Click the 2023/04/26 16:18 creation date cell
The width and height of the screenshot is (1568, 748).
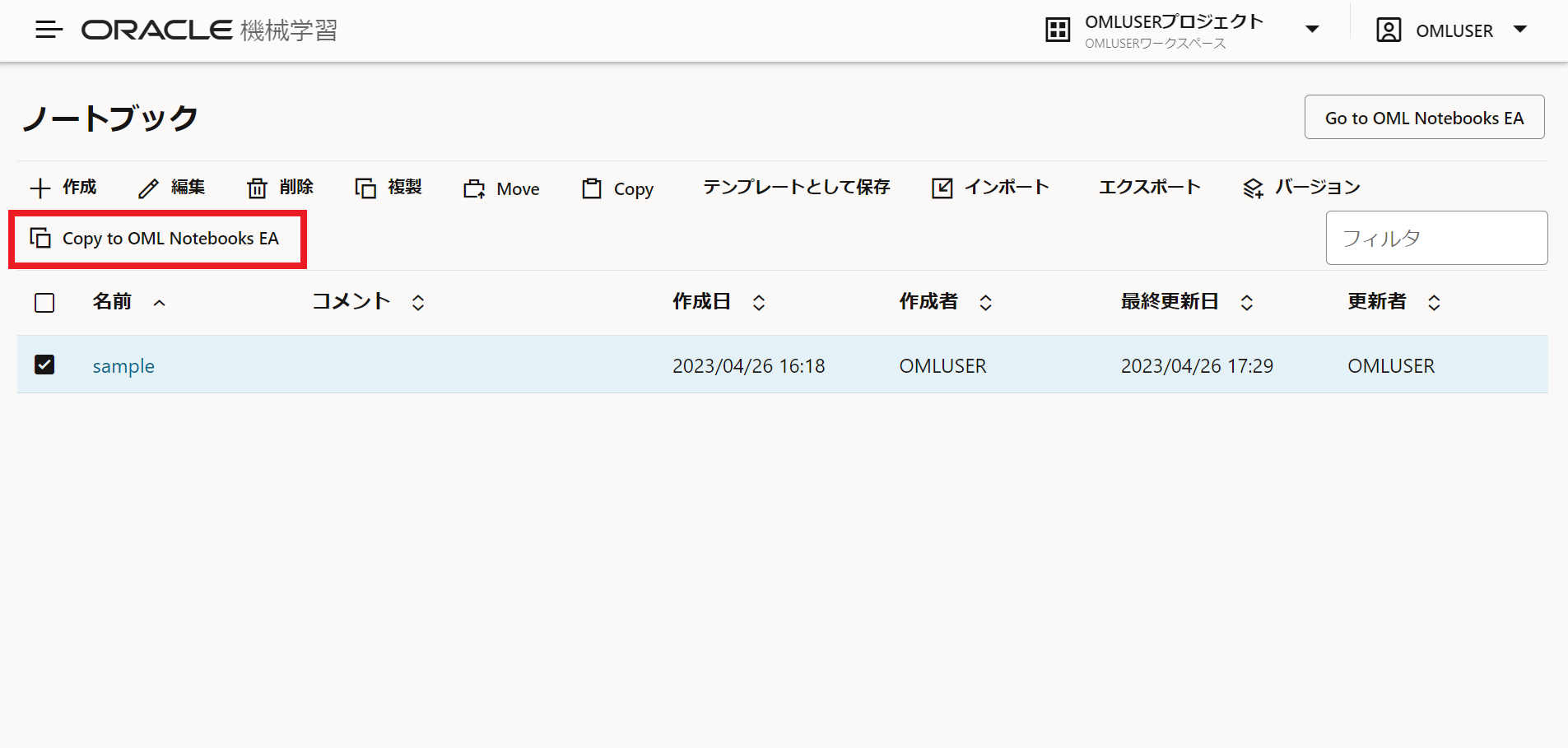coord(748,366)
